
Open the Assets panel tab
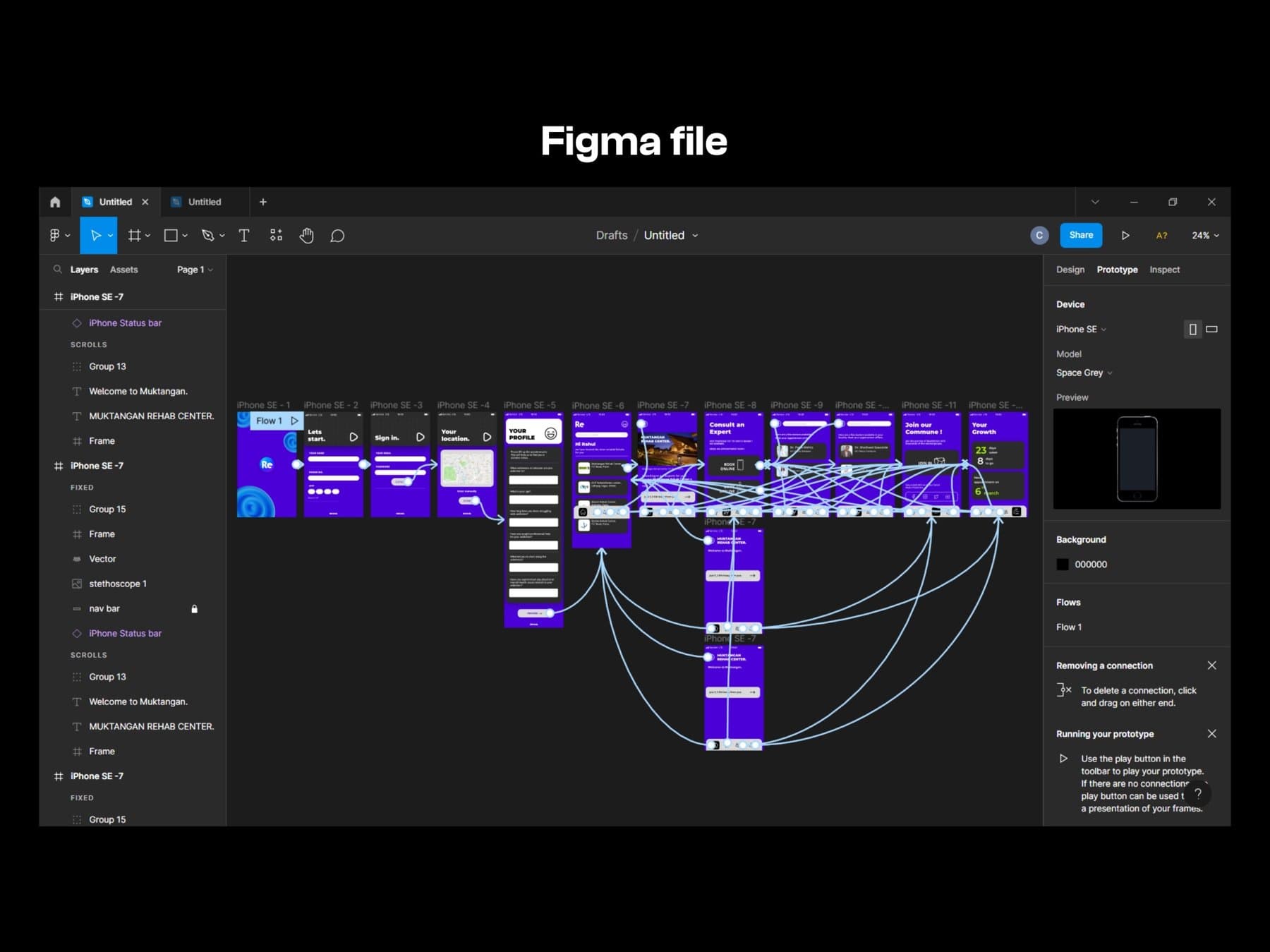pyautogui.click(x=124, y=270)
